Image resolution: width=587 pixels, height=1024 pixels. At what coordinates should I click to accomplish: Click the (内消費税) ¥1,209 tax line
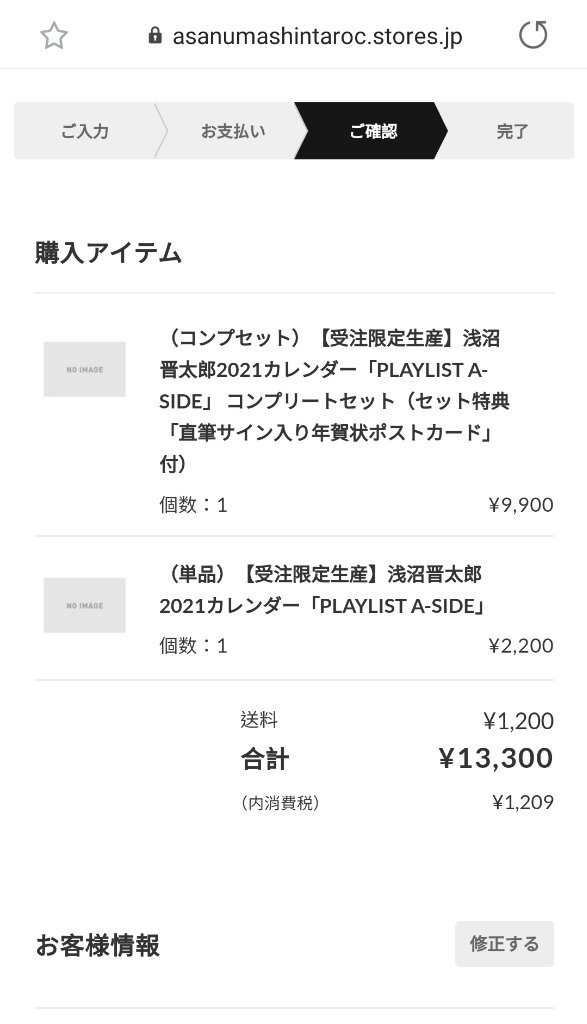pyautogui.click(x=397, y=803)
